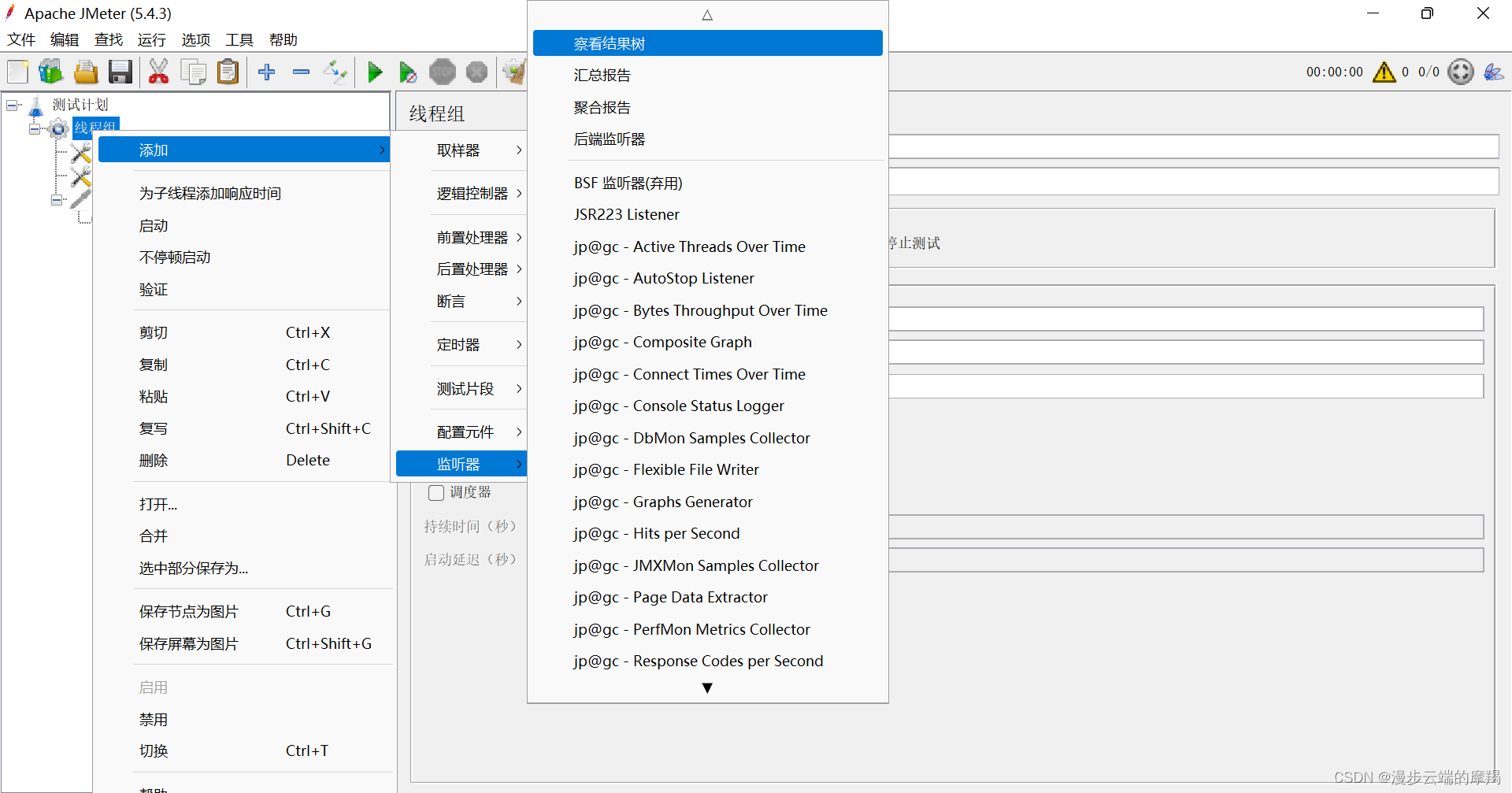Open the 文件 menu
The height and width of the screenshot is (793, 1512).
(21, 40)
